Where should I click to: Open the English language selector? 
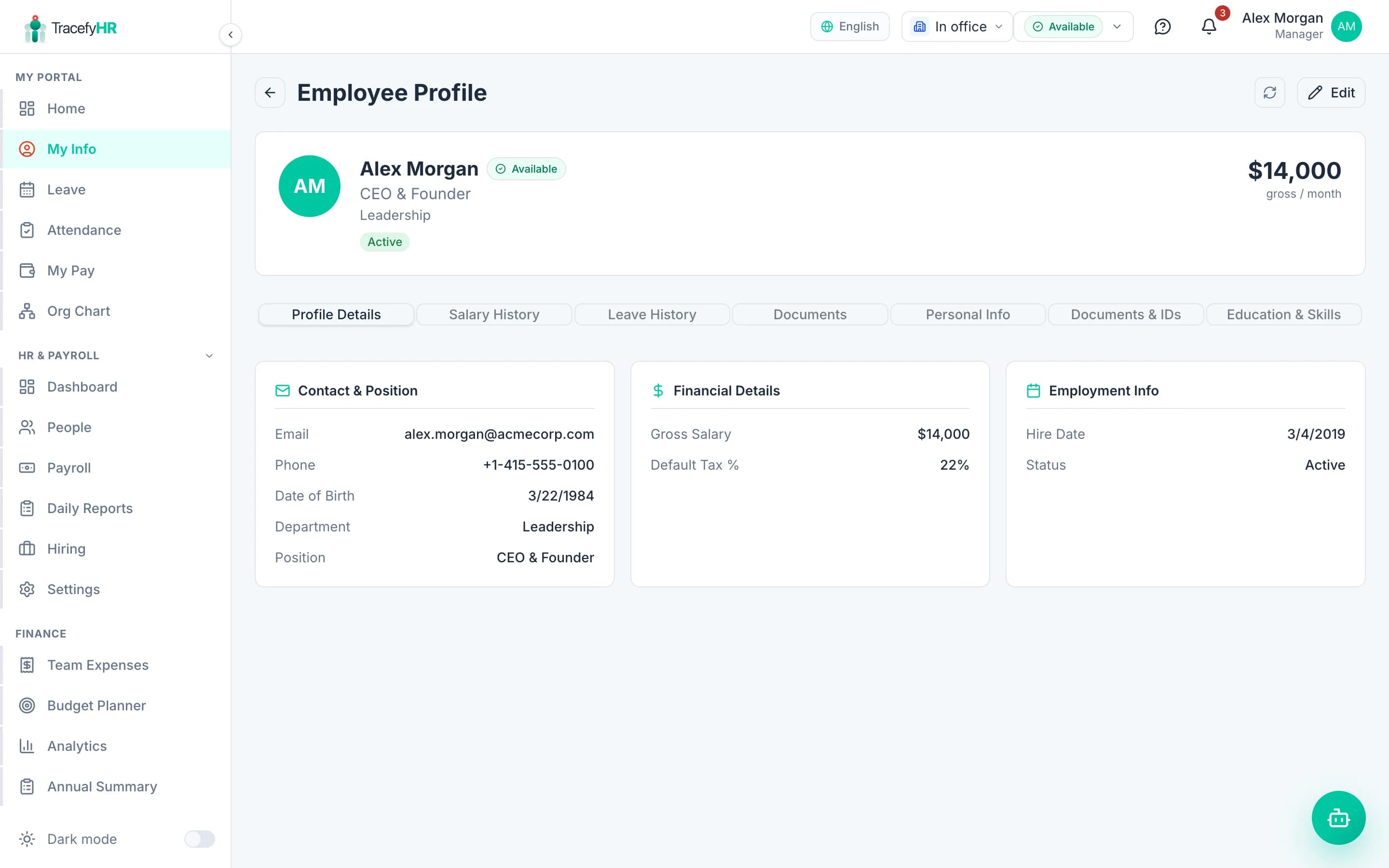849,27
